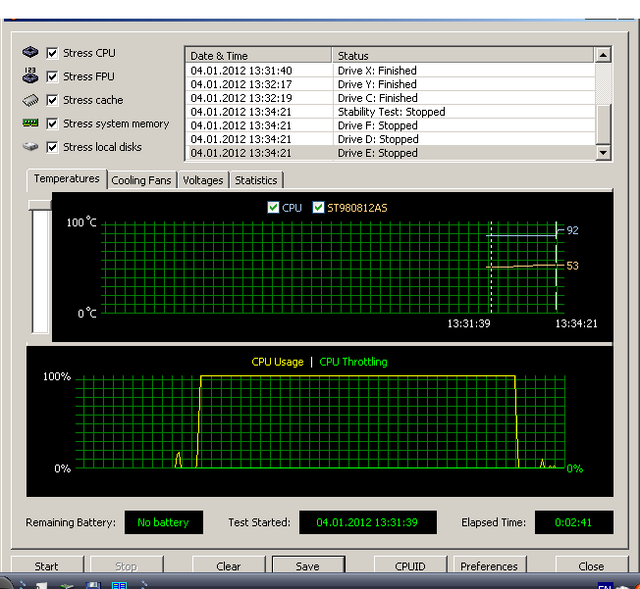Select the Statistics tab
Image resolution: width=640 pixels, height=589 pixels.
click(256, 180)
